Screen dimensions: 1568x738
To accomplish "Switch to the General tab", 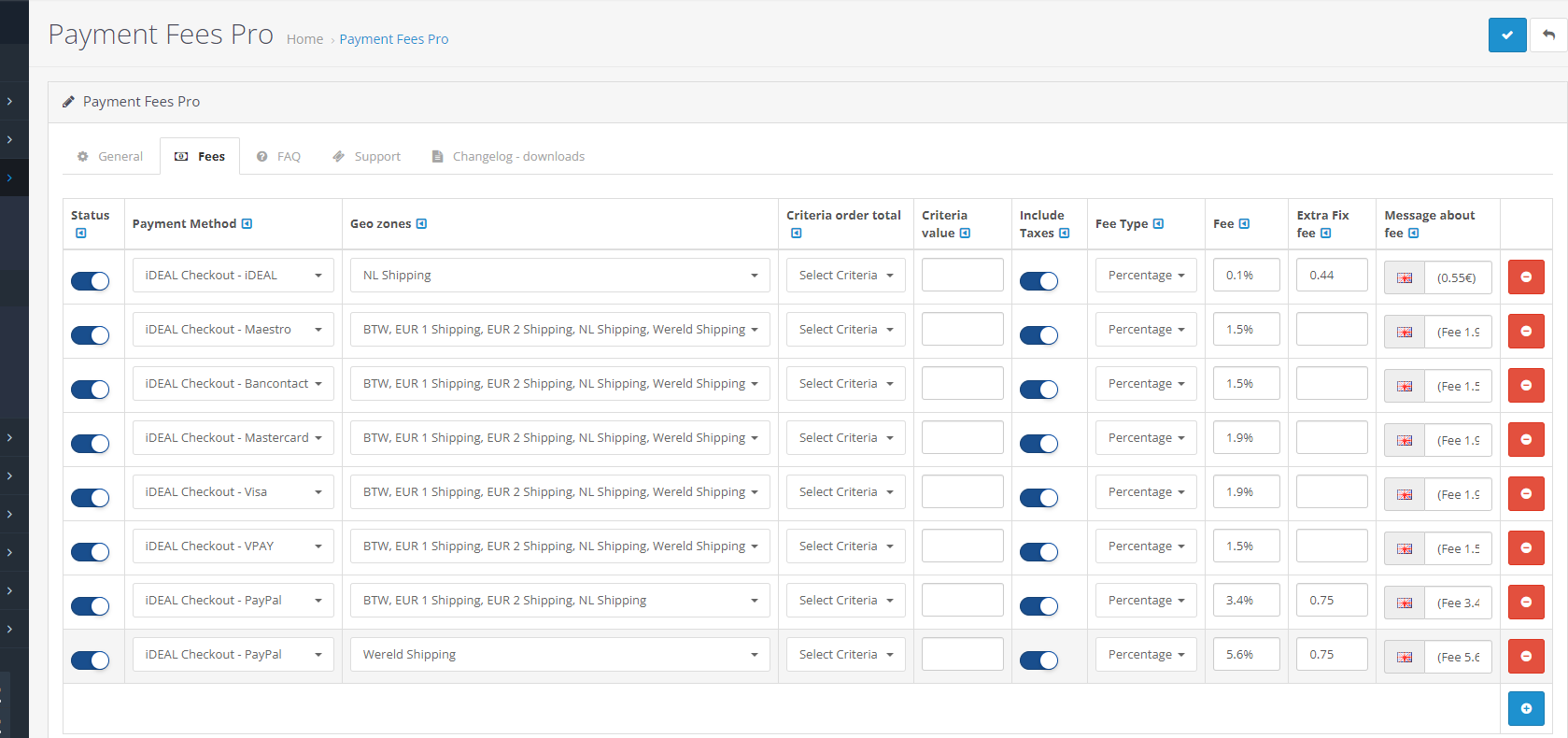I will [110, 157].
